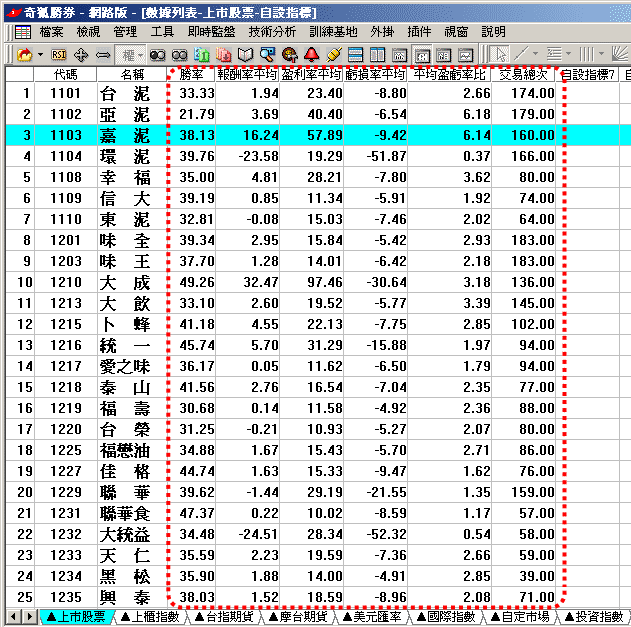The height and width of the screenshot is (627, 631).
Task: Click the line chart window icon
Action: (x=466, y=55)
